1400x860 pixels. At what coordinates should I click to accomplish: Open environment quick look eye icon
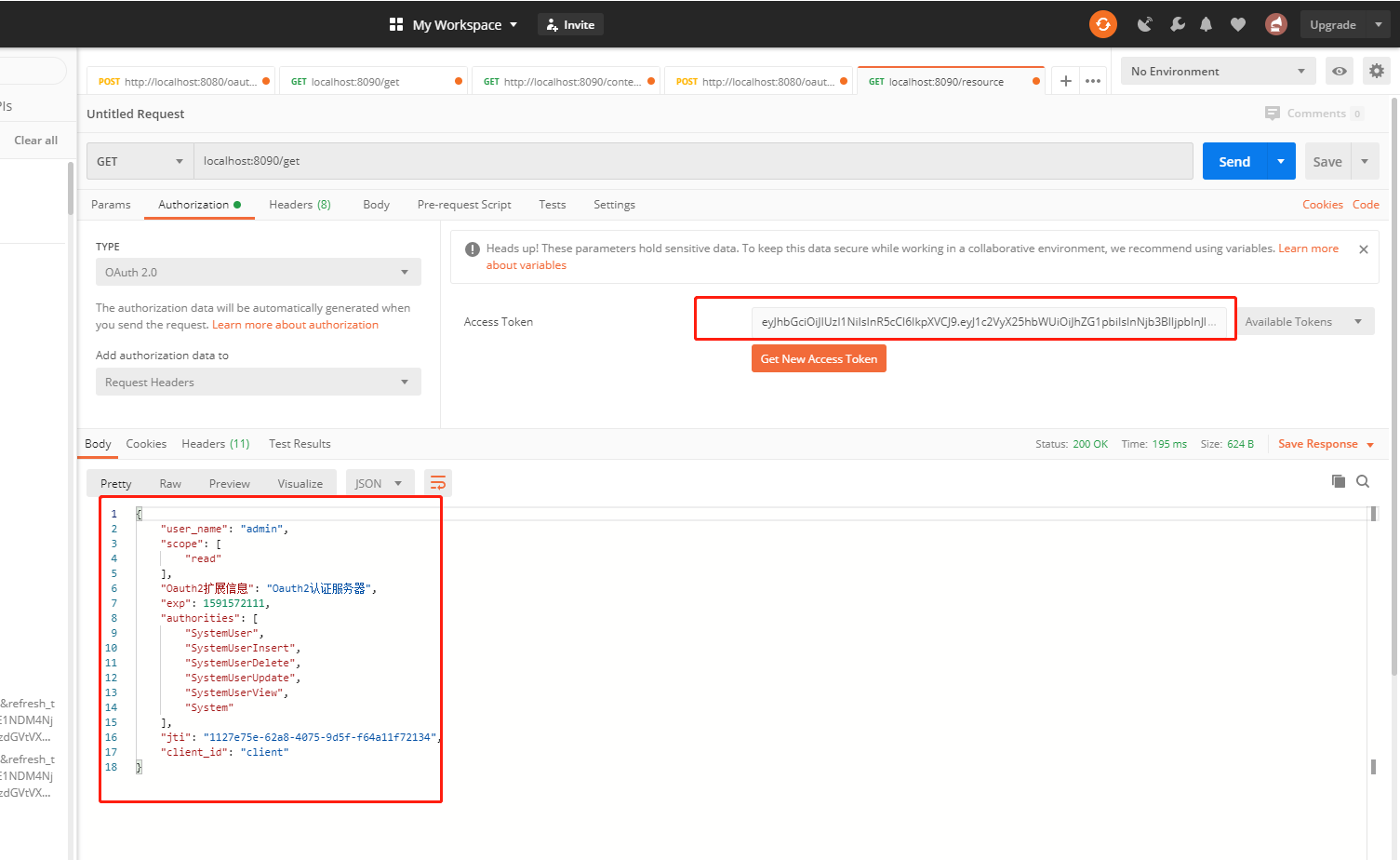click(x=1339, y=71)
